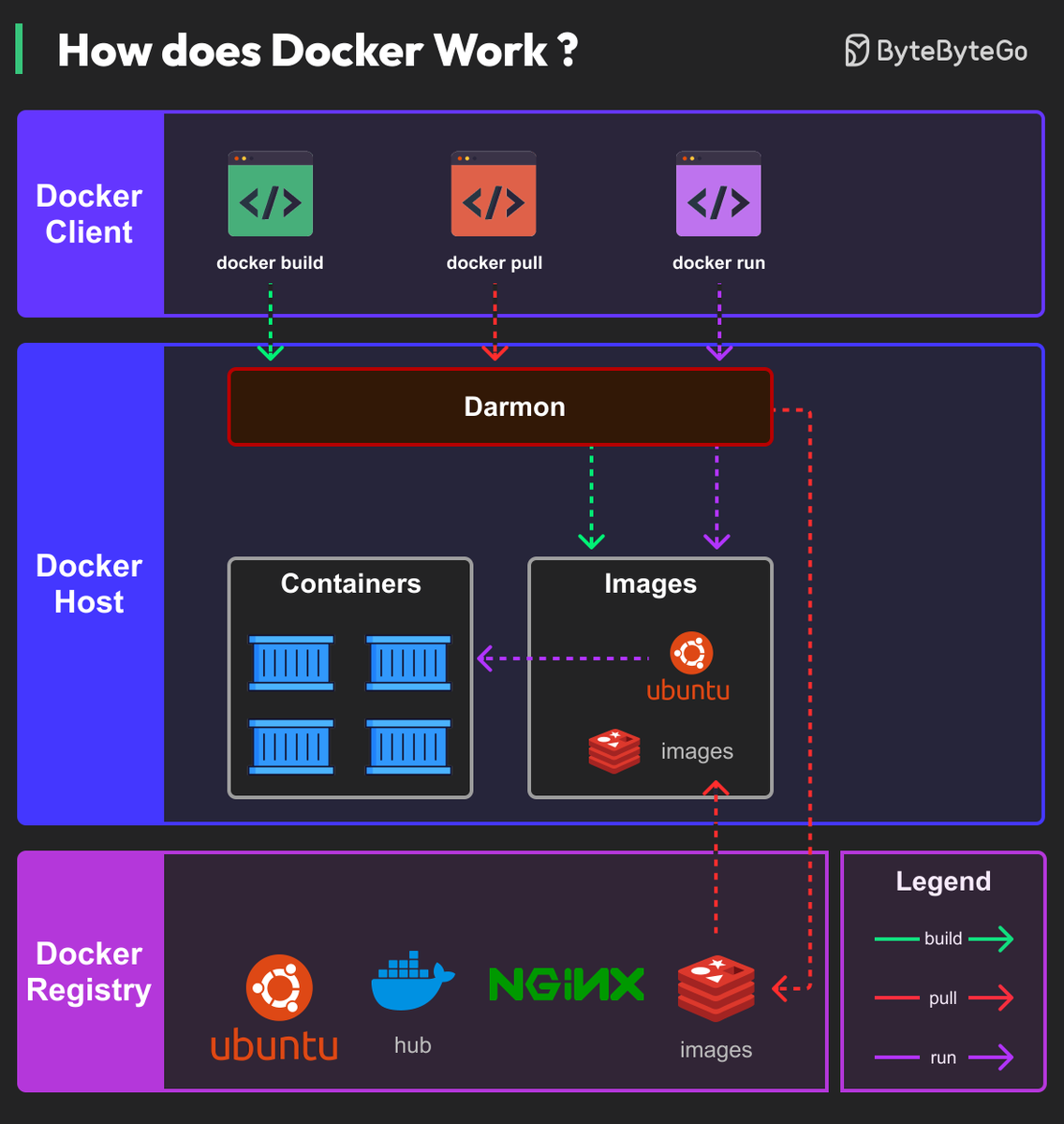Viewport: 1064px width, 1124px height.
Task: Click the 'hub' text under the whale
Action: tap(413, 1045)
